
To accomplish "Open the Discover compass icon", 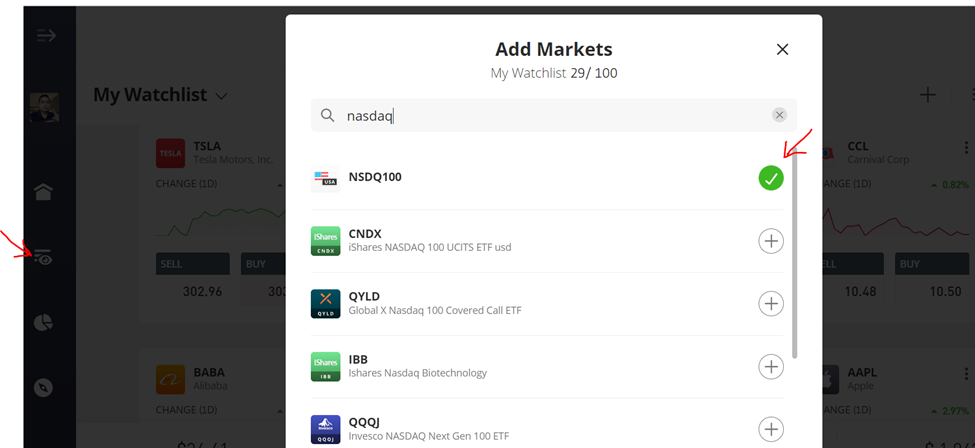I will pos(43,388).
